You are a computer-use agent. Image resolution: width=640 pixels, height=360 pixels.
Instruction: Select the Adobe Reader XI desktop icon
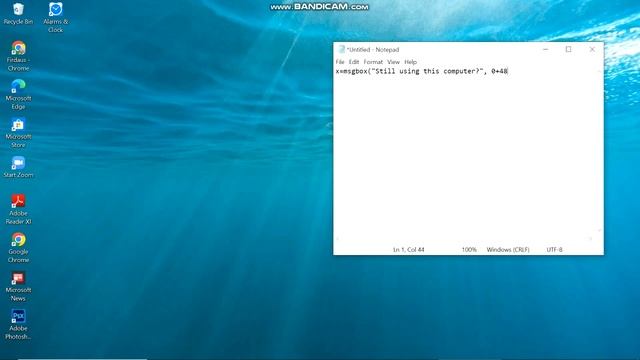(18, 209)
